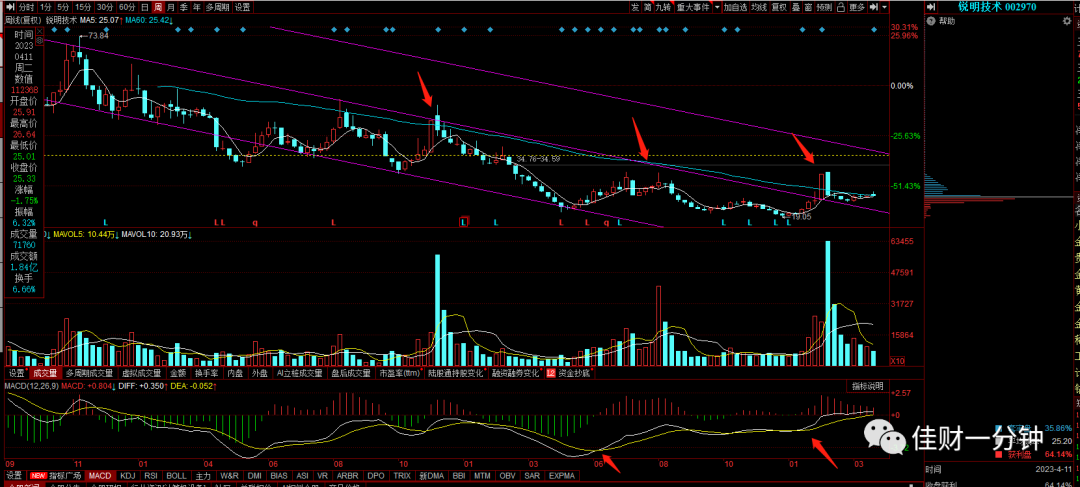1080x487 pixels.
Task: Select the 内盘 tab
Action: 236,373
